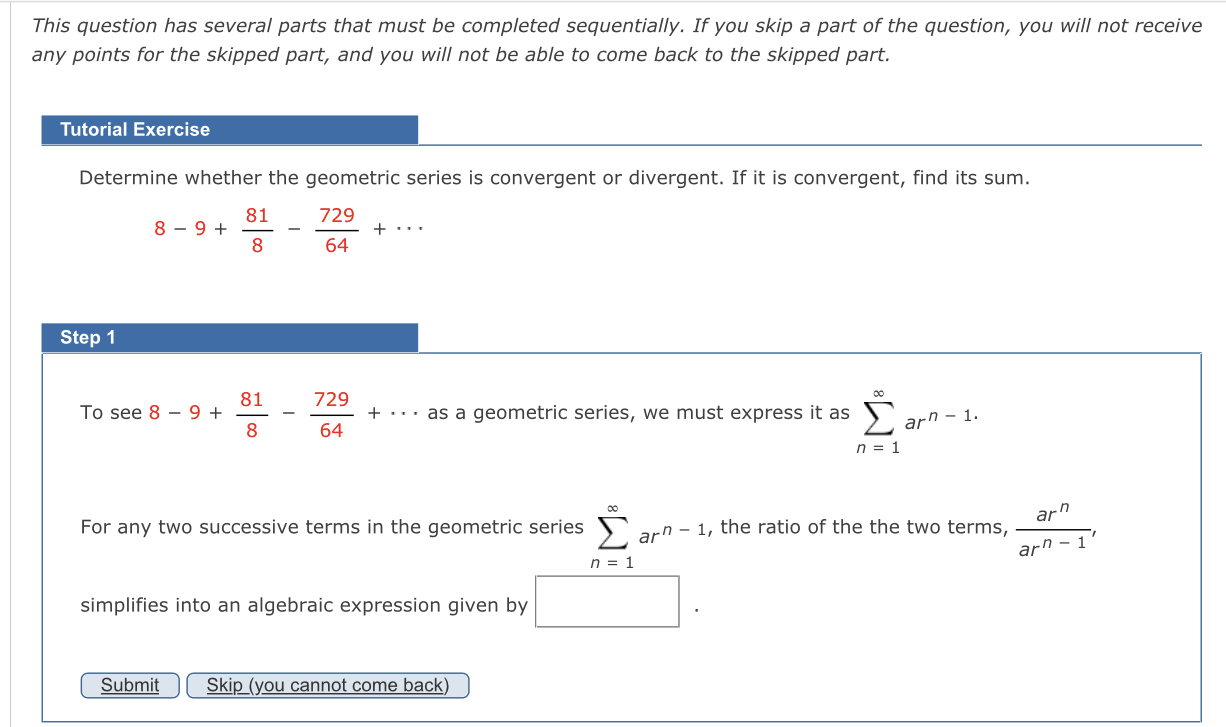Screen dimensions: 1226x727
Task: Click the n = 1 subscript under sigma
Action: pyautogui.click(x=878, y=448)
